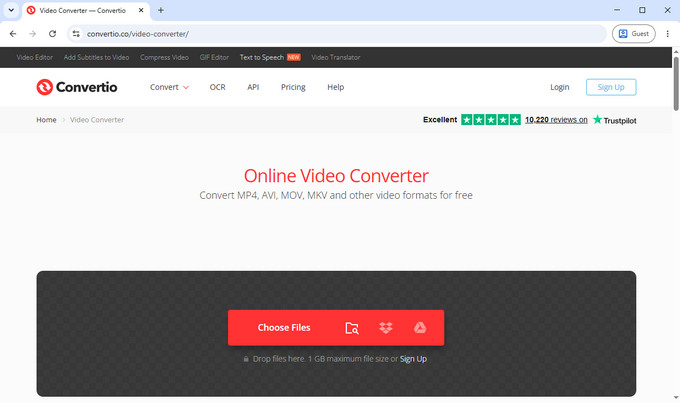Click the page vertical scrollbar thumb
Image resolution: width=680 pixels, height=403 pixels.
[676, 83]
